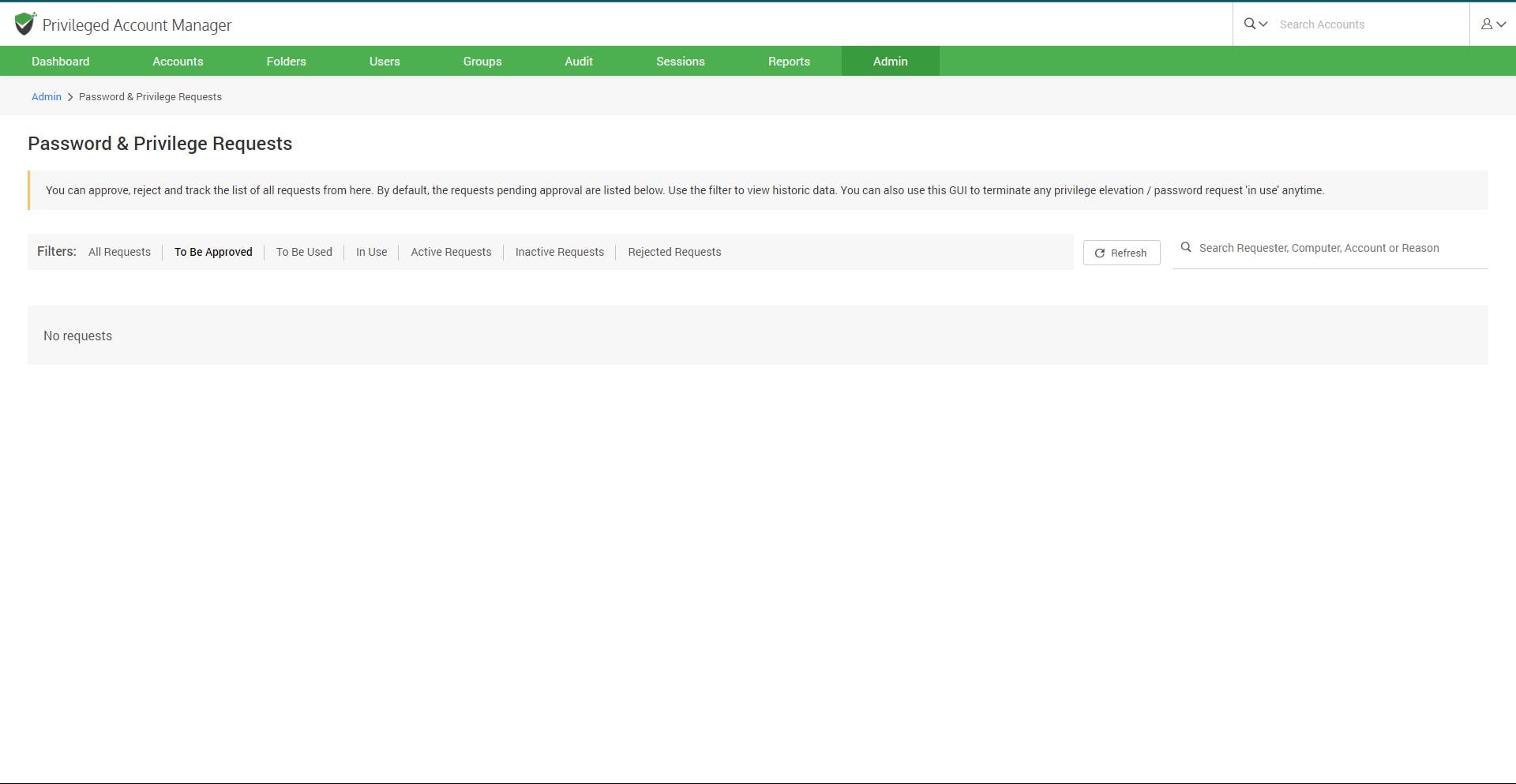Click the magnifier icon in the requests search

pos(1186,248)
